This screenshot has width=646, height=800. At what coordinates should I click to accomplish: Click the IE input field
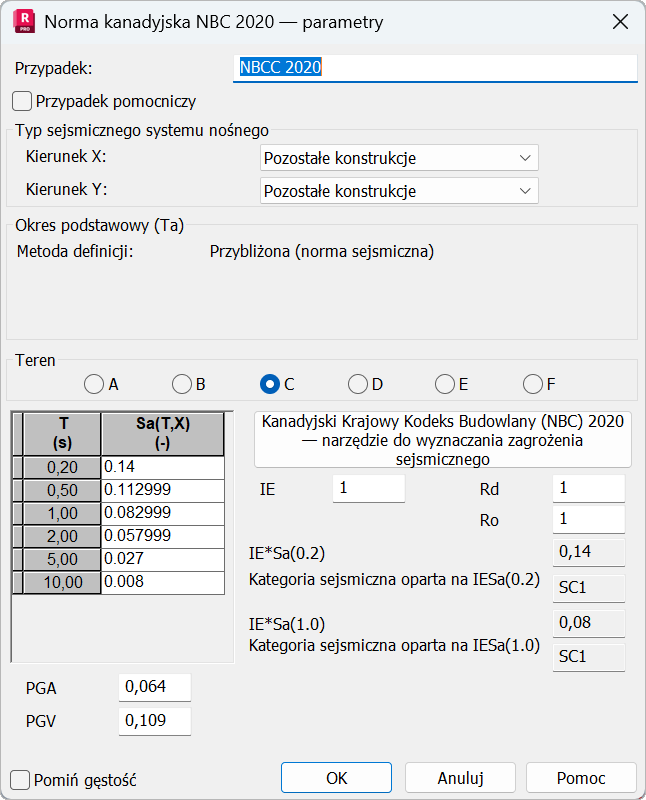[x=369, y=488]
